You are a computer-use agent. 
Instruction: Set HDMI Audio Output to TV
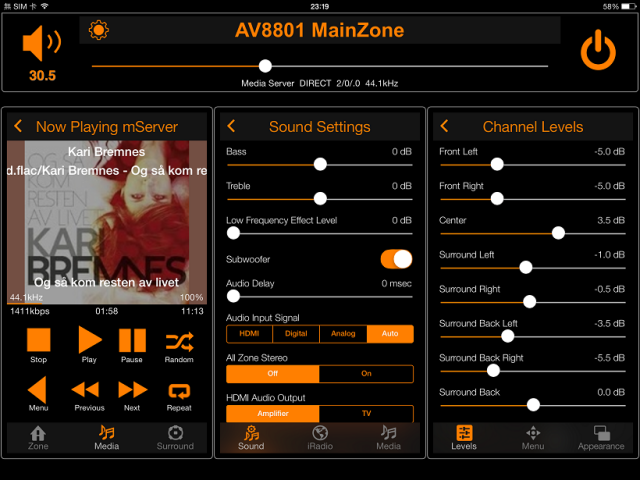click(366, 413)
